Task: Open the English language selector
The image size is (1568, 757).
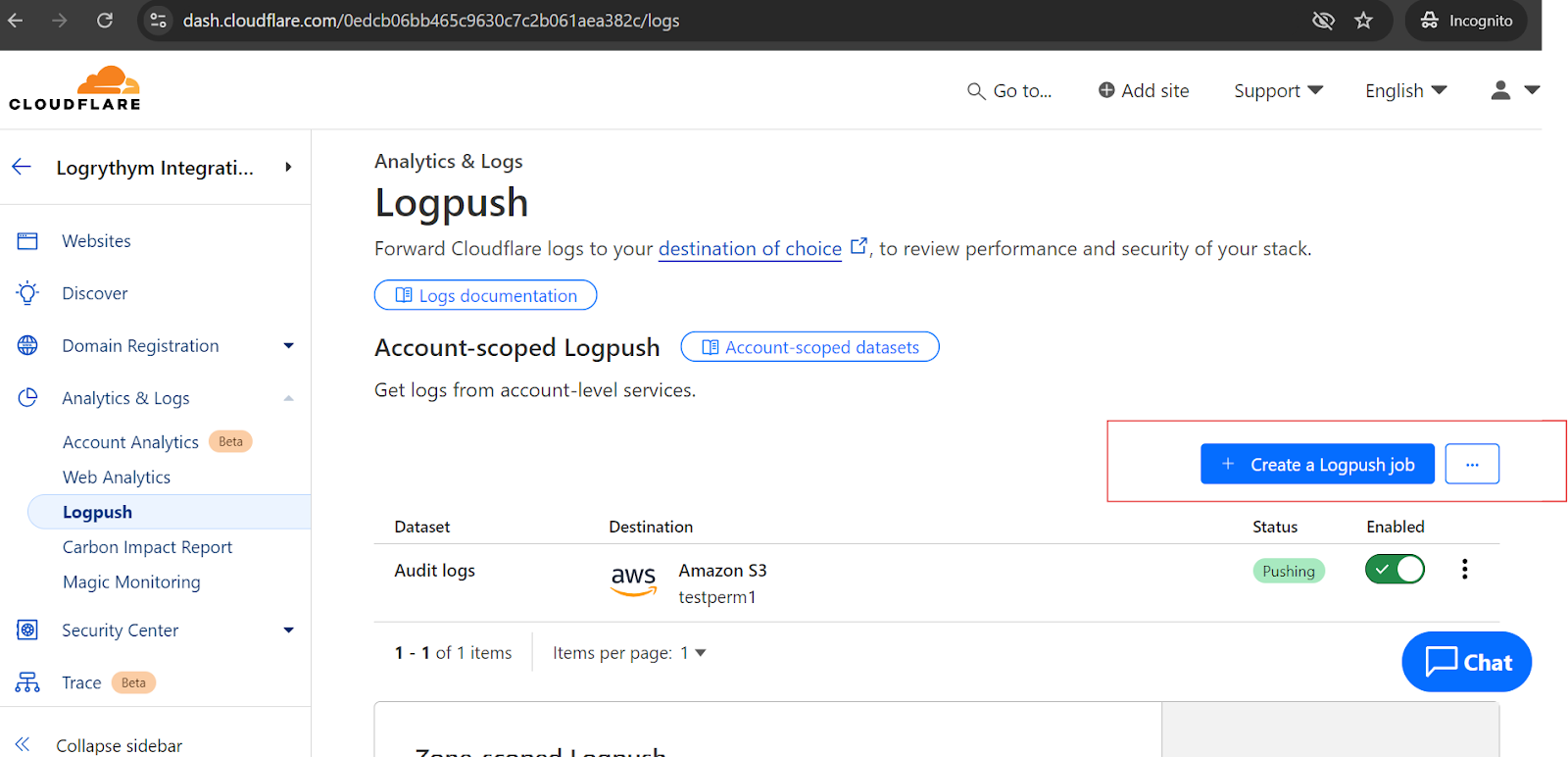Action: click(1405, 91)
